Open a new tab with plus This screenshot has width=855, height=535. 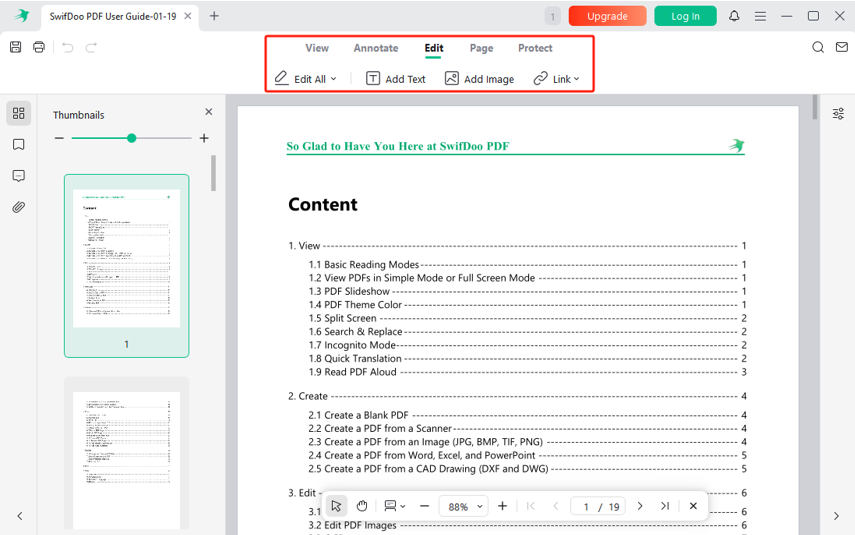tap(214, 16)
